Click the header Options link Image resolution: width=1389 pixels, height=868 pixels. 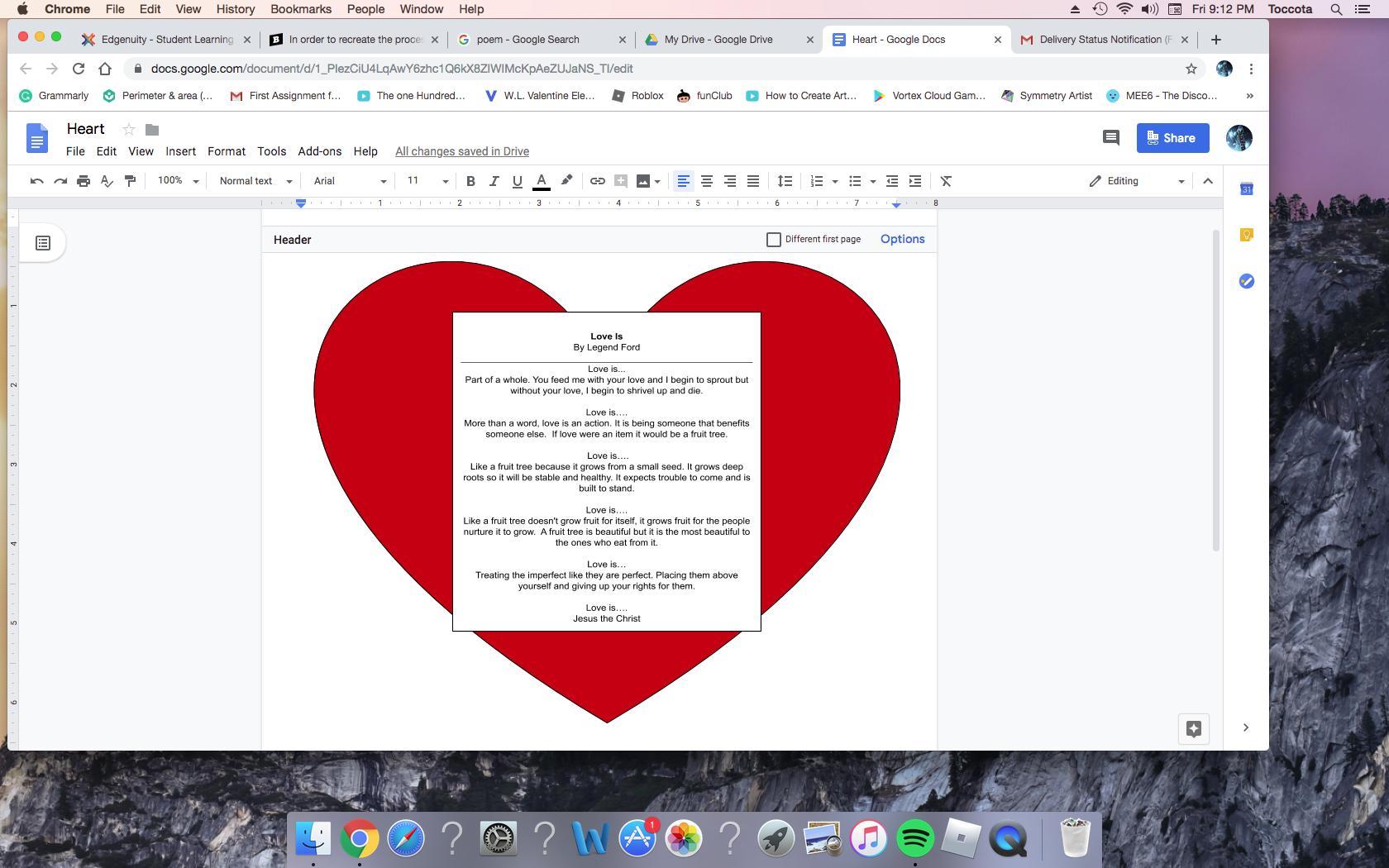[x=902, y=239]
